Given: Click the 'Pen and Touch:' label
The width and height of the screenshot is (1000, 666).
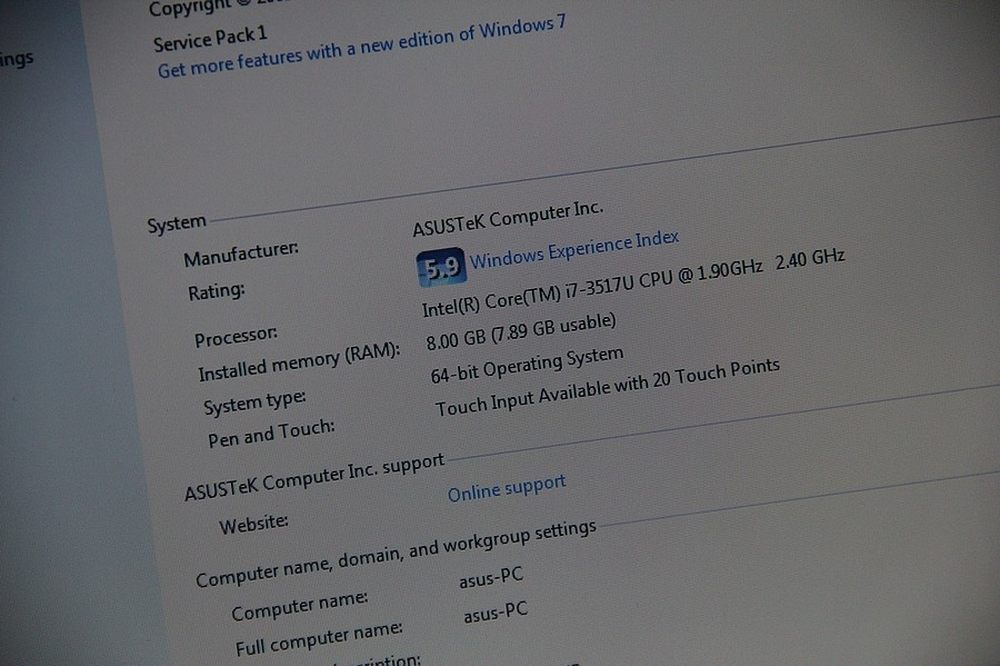Looking at the screenshot, I should (271, 433).
